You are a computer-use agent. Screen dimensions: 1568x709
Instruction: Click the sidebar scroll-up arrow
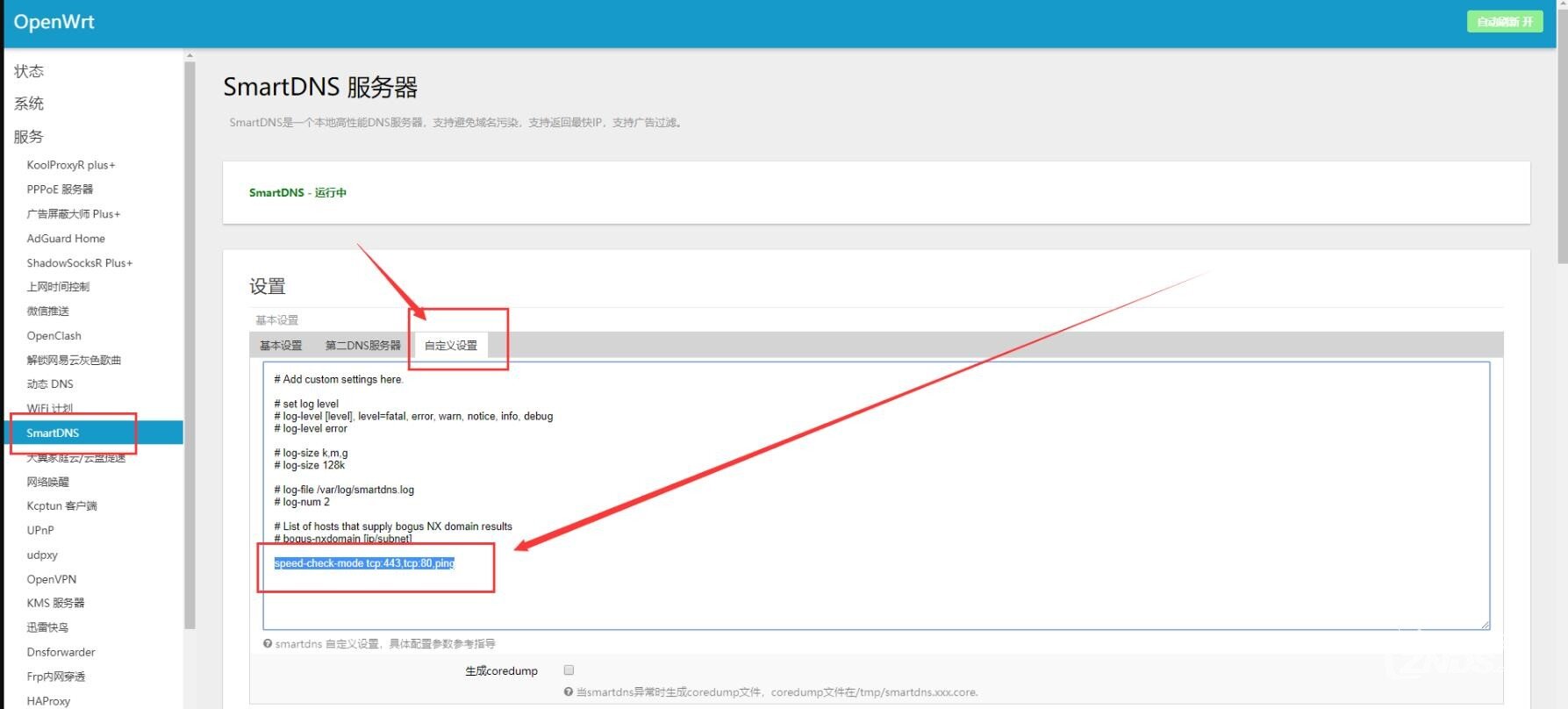click(190, 55)
